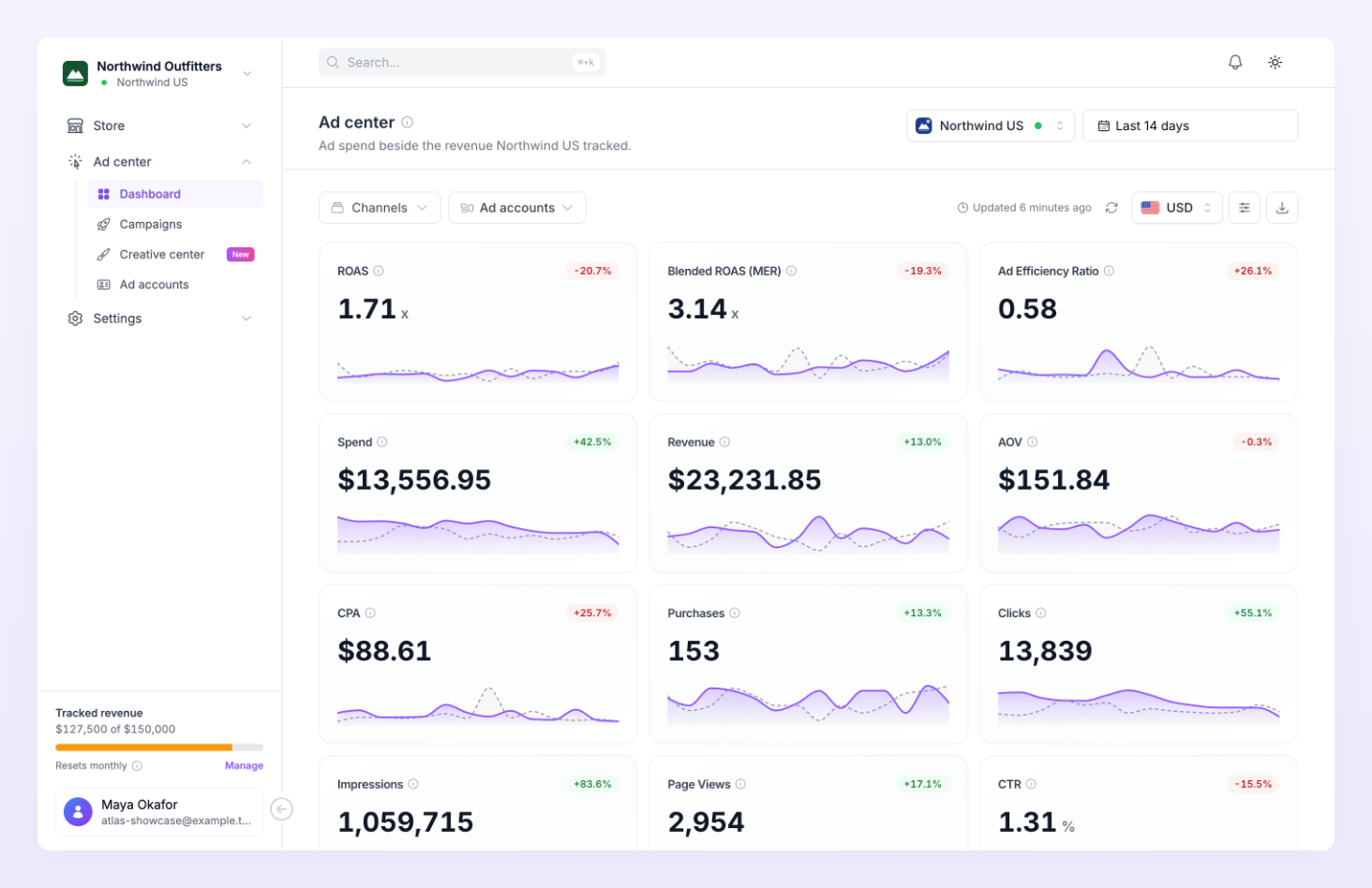Open Campaigns in the sidebar
This screenshot has width=1372, height=888.
tap(175, 224)
